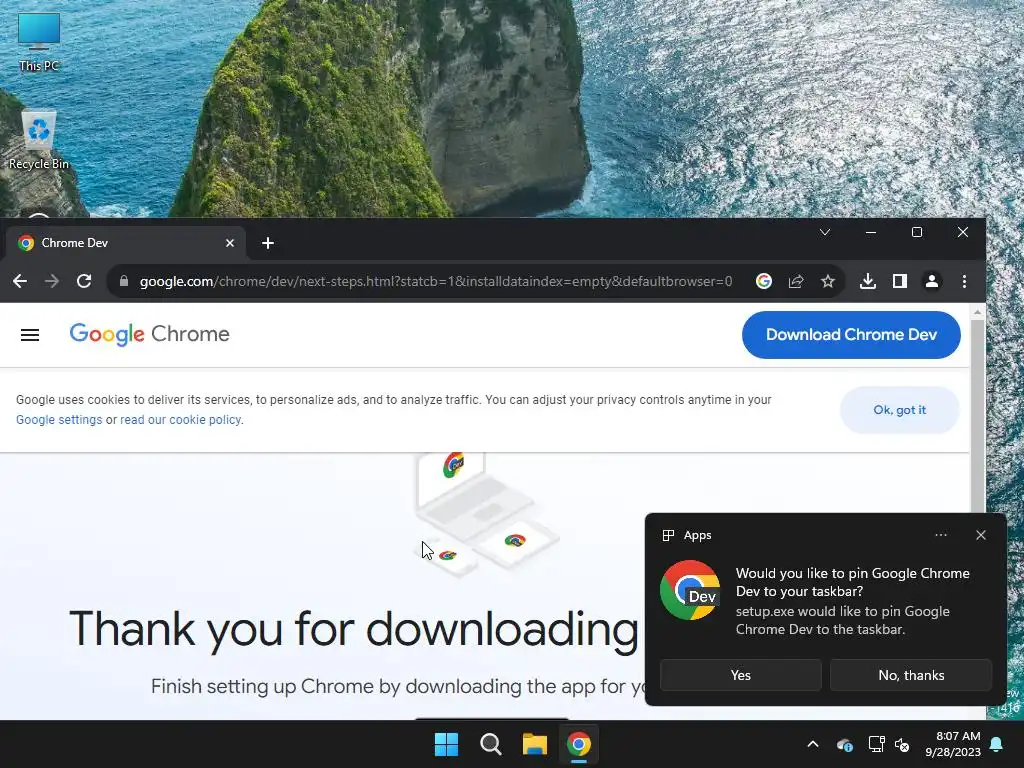Click the Apps notification header icon
Screen dimensions: 1024x768
pyautogui.click(x=668, y=536)
